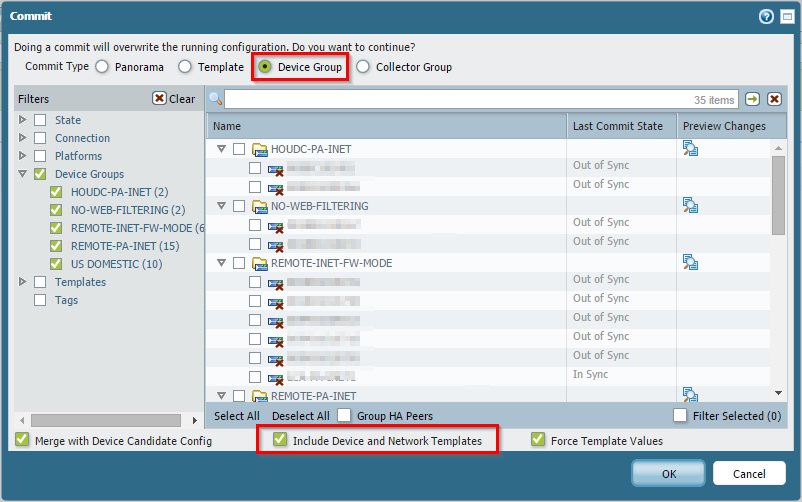Expand the Connection filter

click(x=23, y=138)
